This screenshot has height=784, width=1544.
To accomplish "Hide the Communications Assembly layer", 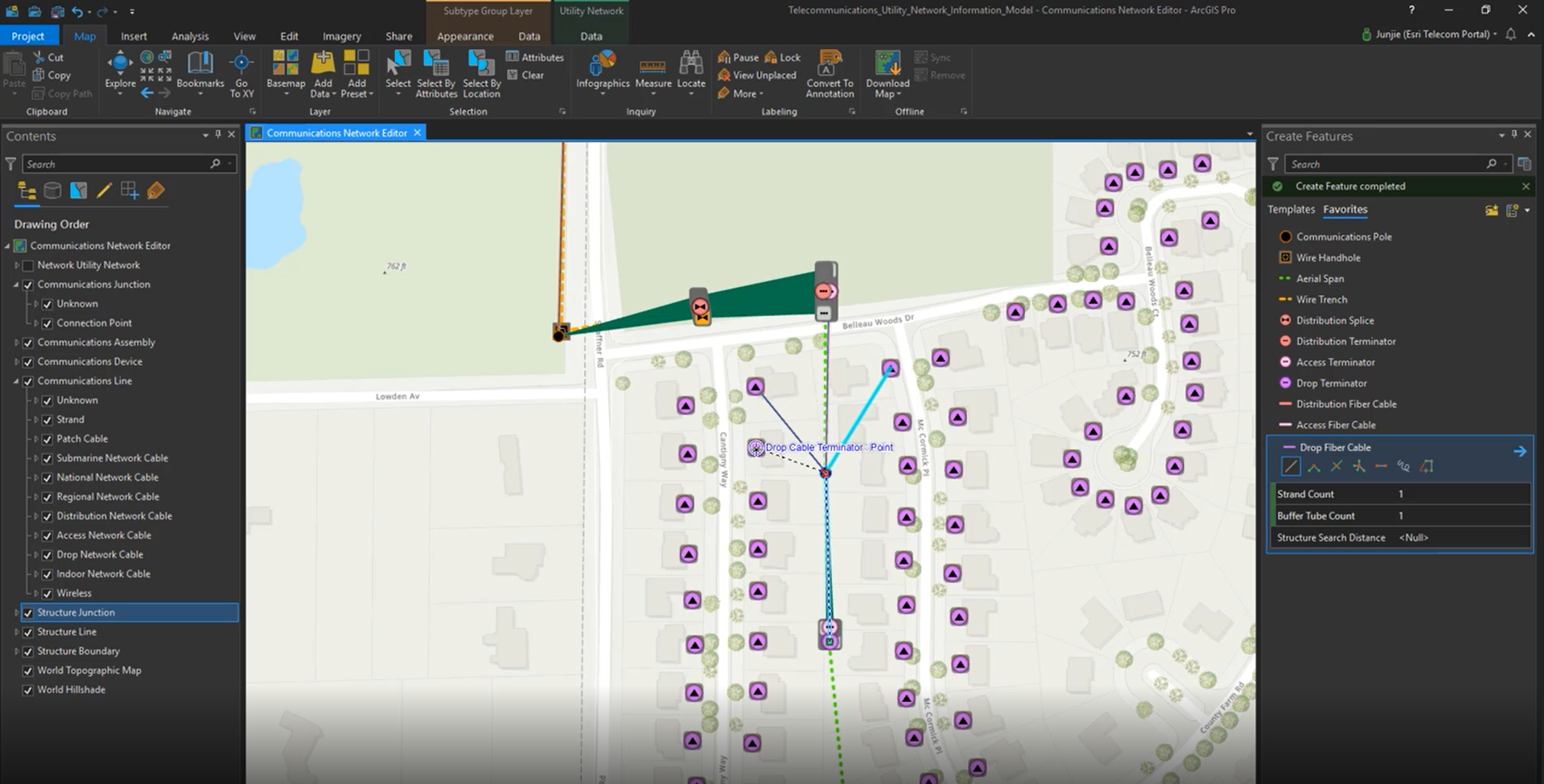I will [28, 343].
